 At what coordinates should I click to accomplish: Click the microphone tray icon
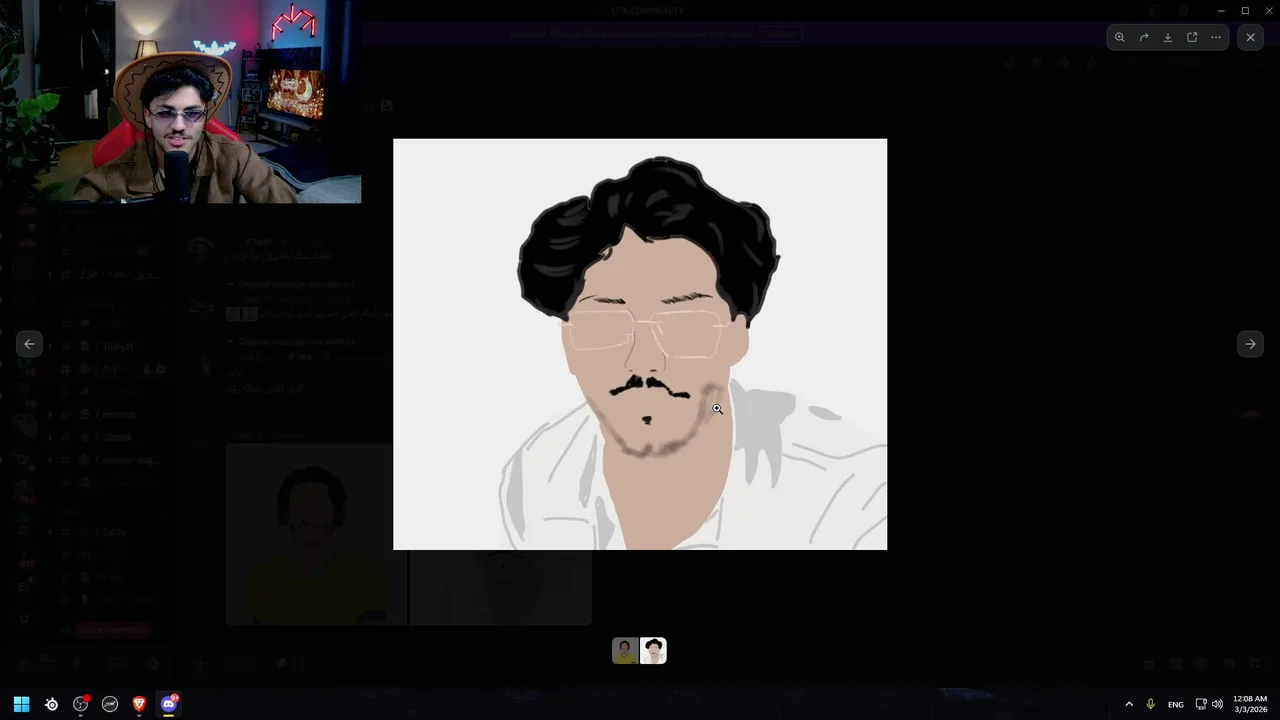pos(1150,704)
